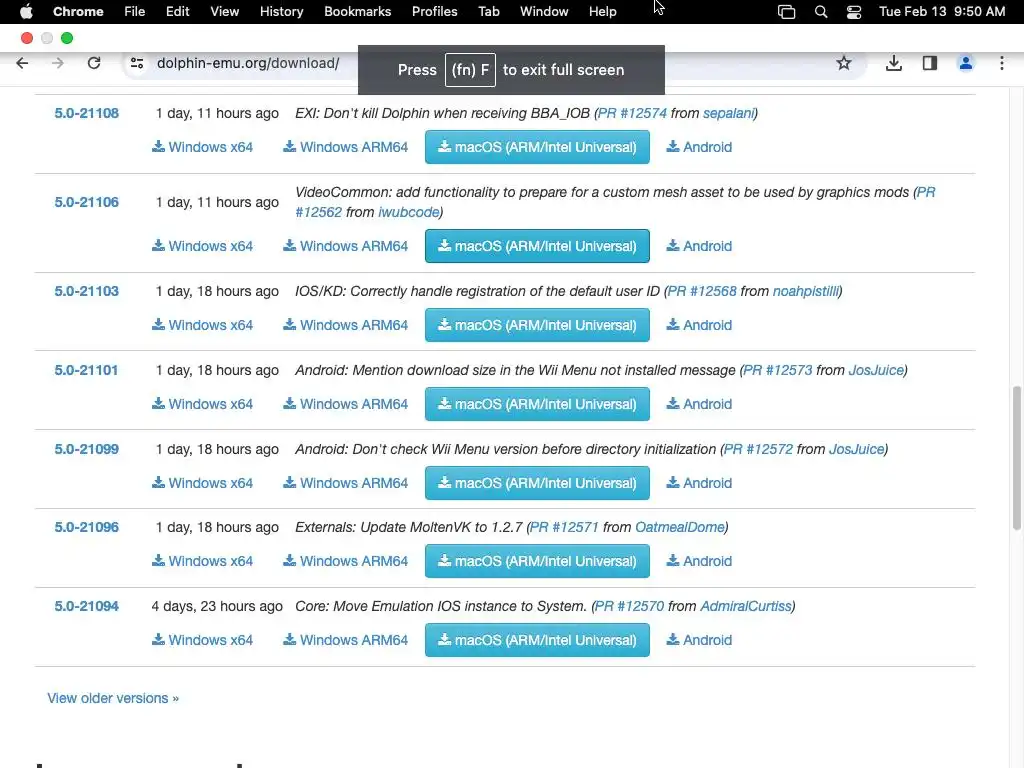Download Windows x64 for 5.0-21108
Image resolution: width=1024 pixels, height=768 pixels.
click(202, 147)
